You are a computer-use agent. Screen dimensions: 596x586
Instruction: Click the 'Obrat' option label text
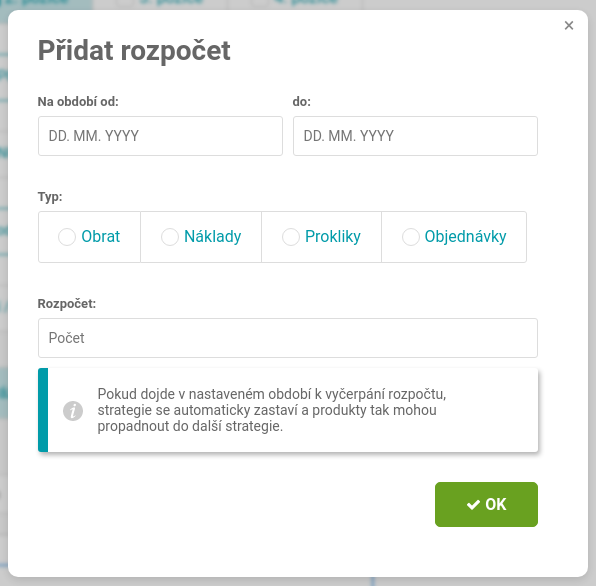101,236
